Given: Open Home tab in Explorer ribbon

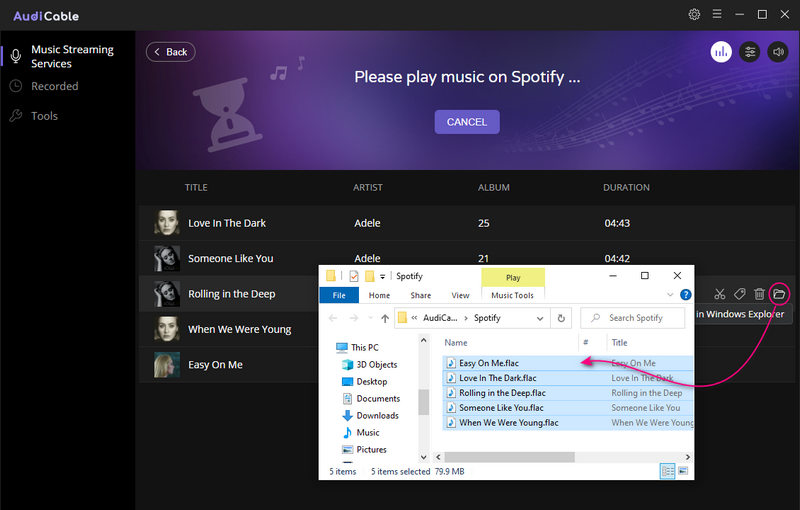Looking at the screenshot, I should pyautogui.click(x=379, y=295).
